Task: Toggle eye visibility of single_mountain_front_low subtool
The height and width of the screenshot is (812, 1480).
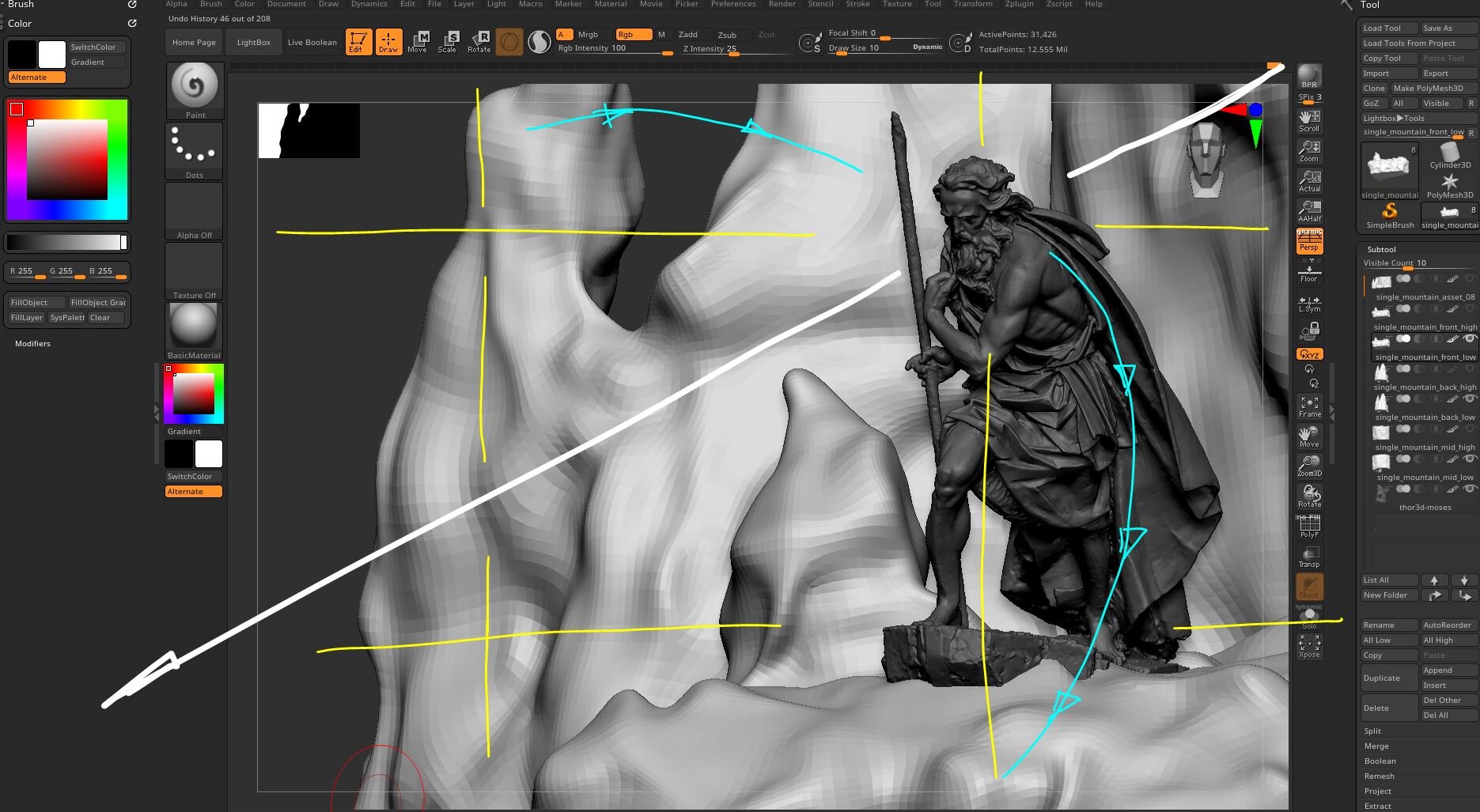Action: (1469, 339)
